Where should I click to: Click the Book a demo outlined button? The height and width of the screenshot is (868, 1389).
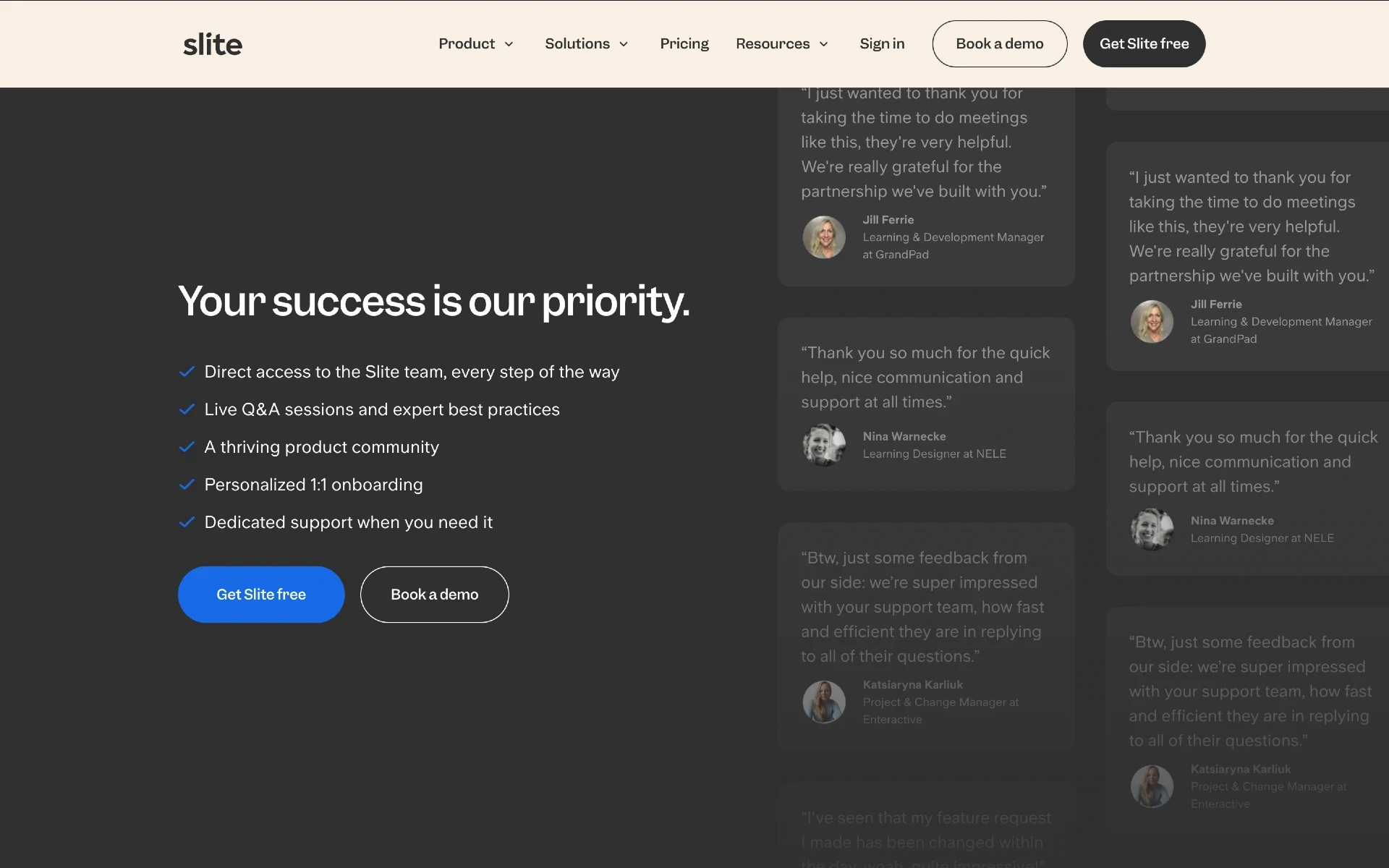434,594
